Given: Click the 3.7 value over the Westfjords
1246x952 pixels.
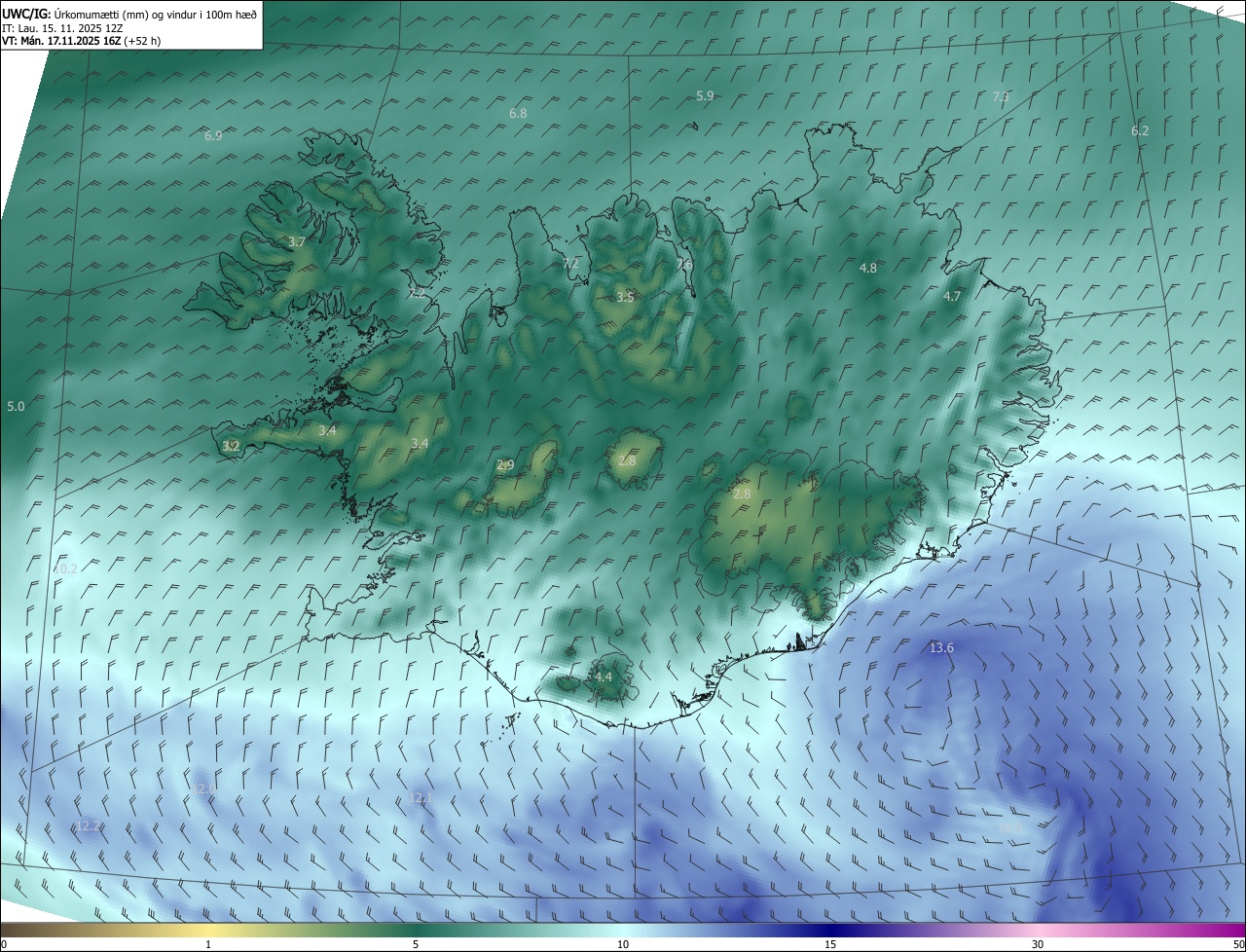Looking at the screenshot, I should pos(297,242).
